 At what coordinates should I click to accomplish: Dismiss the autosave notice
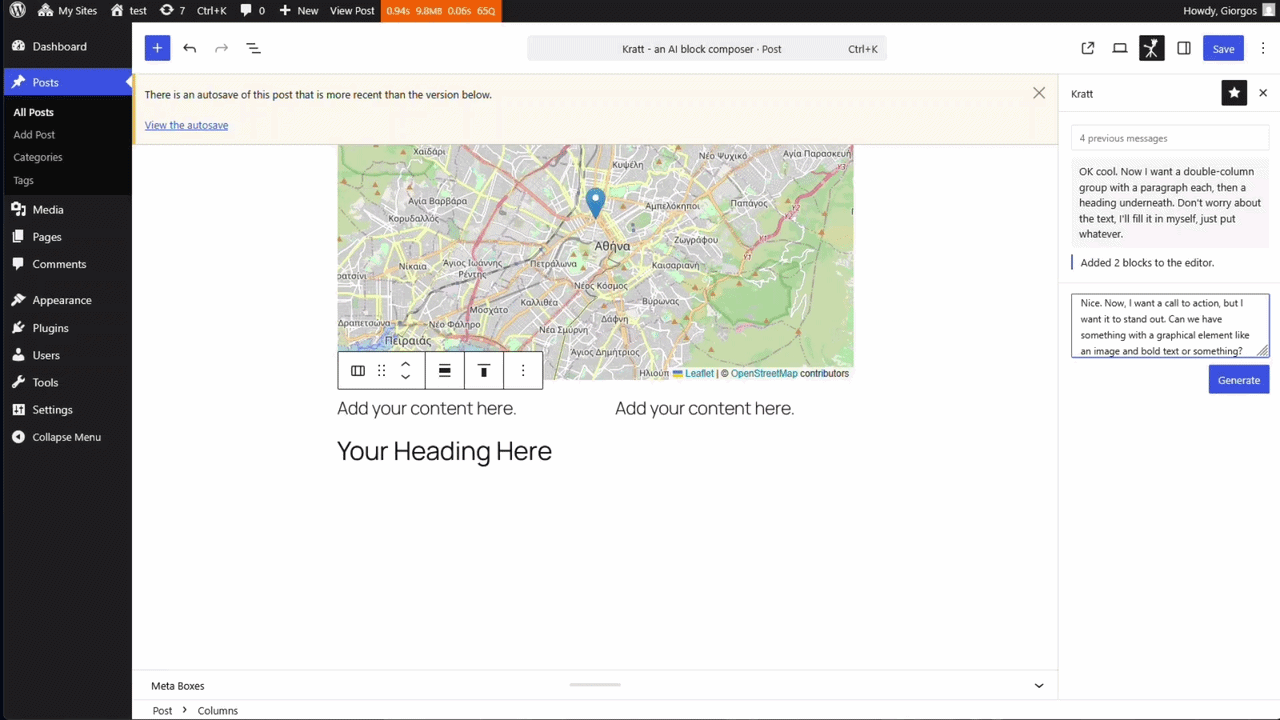[x=1039, y=93]
